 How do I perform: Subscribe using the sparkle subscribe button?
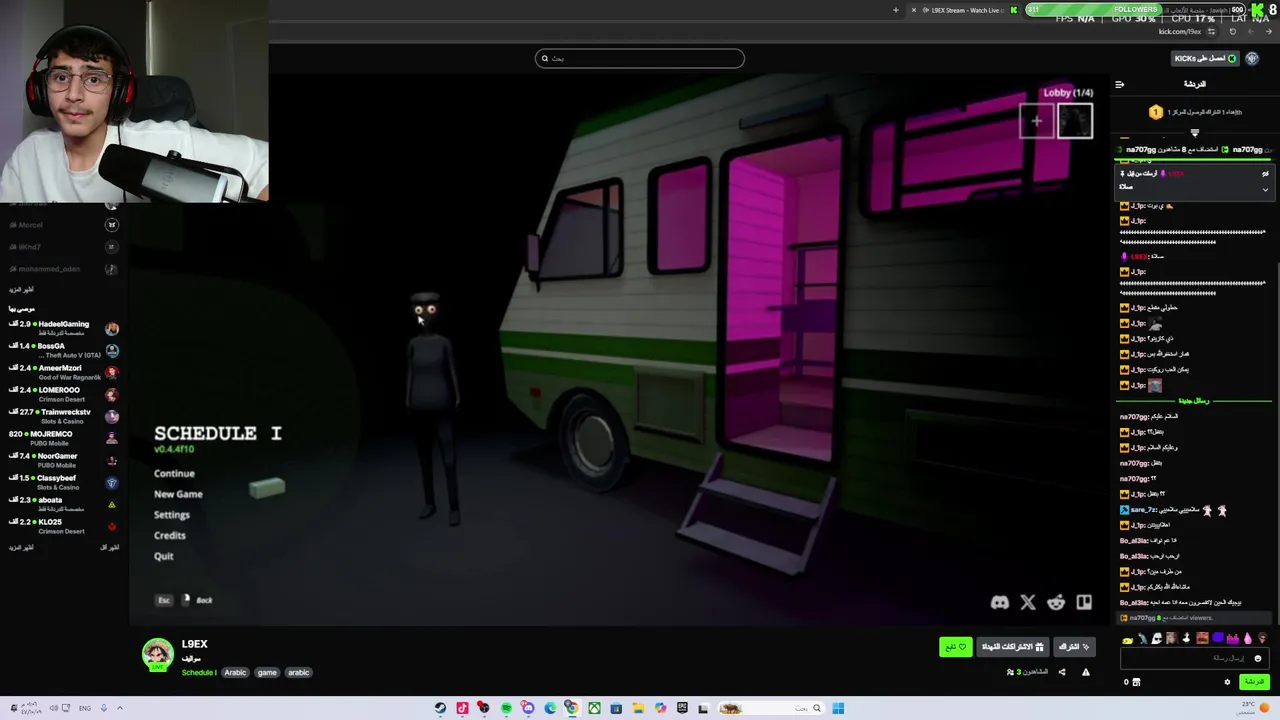coord(1074,647)
